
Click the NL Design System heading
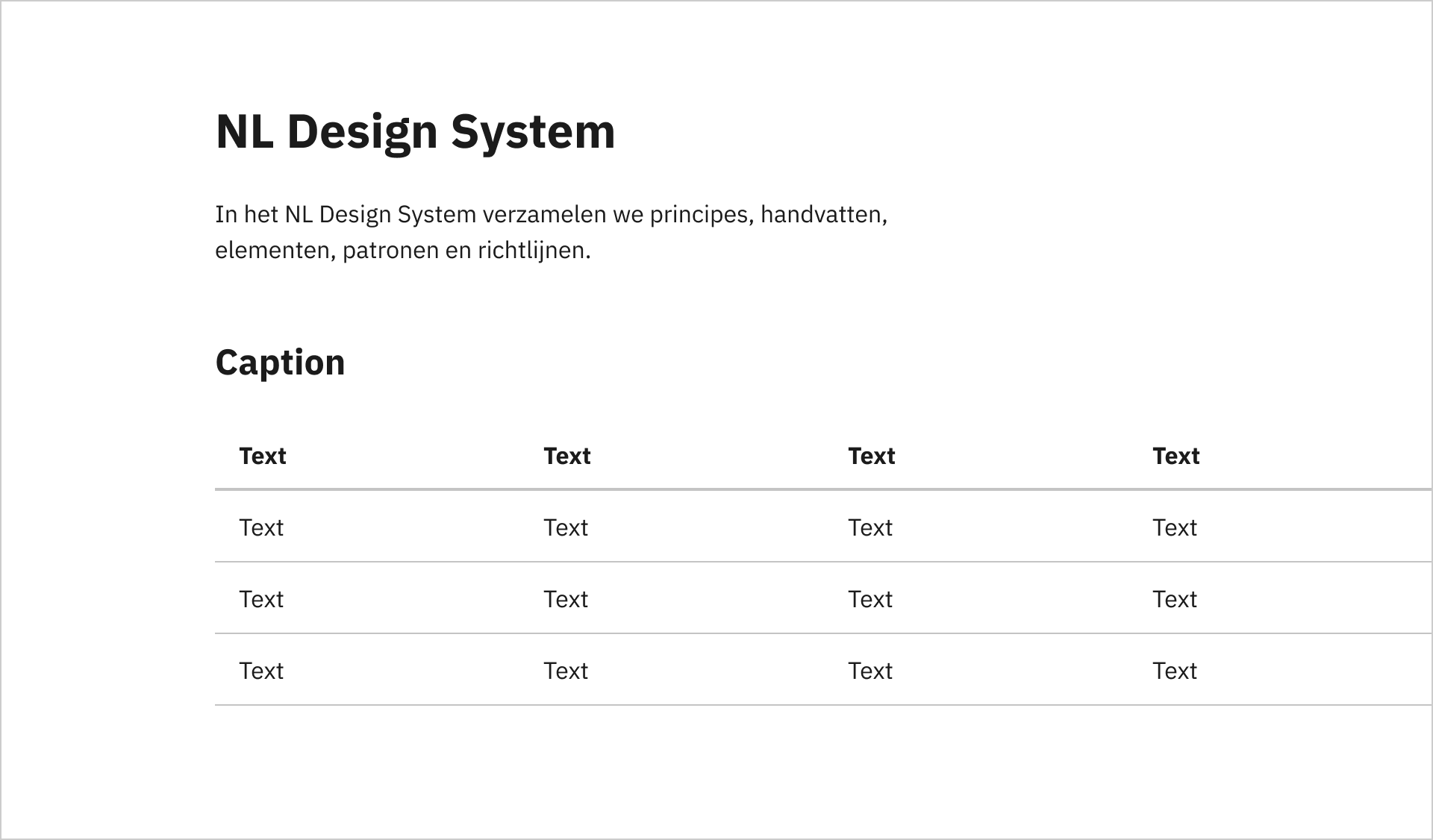(x=415, y=132)
